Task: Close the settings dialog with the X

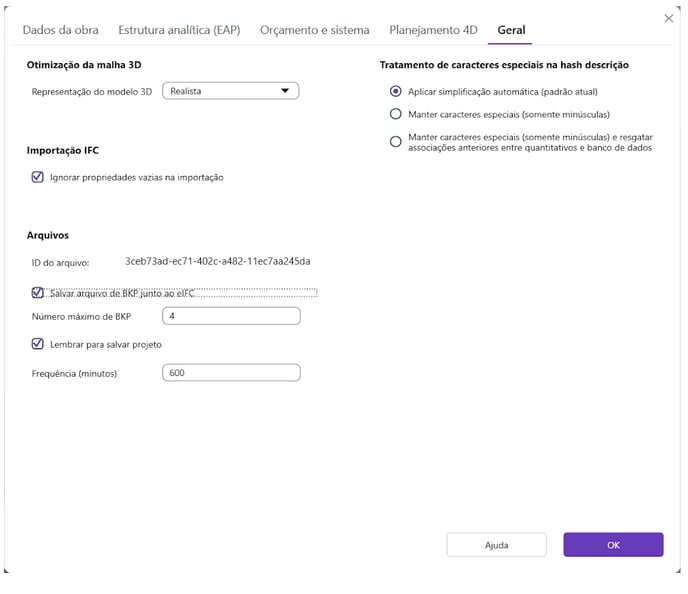Action: pyautogui.click(x=668, y=19)
